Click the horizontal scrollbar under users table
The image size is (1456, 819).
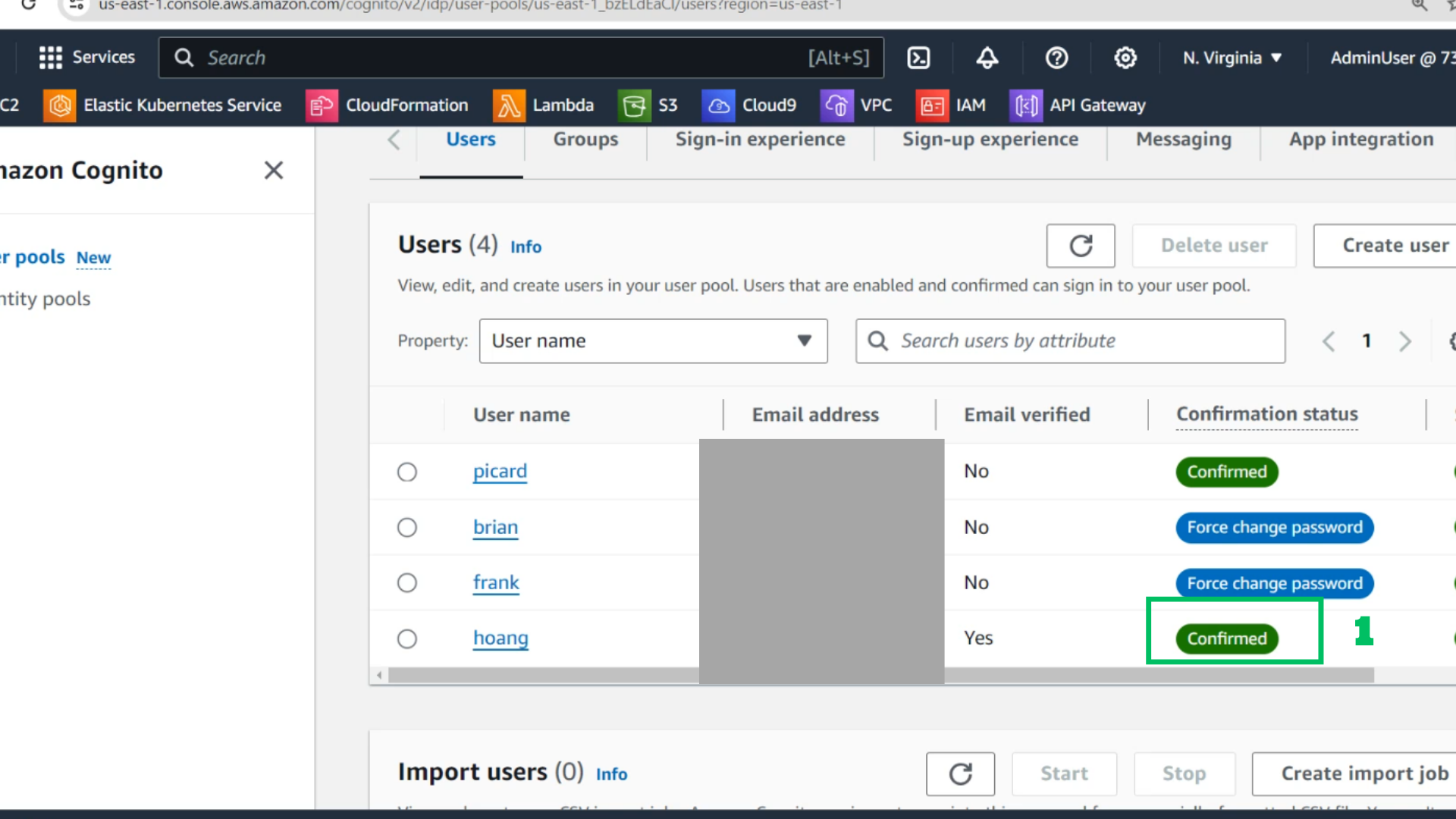pyautogui.click(x=880, y=675)
